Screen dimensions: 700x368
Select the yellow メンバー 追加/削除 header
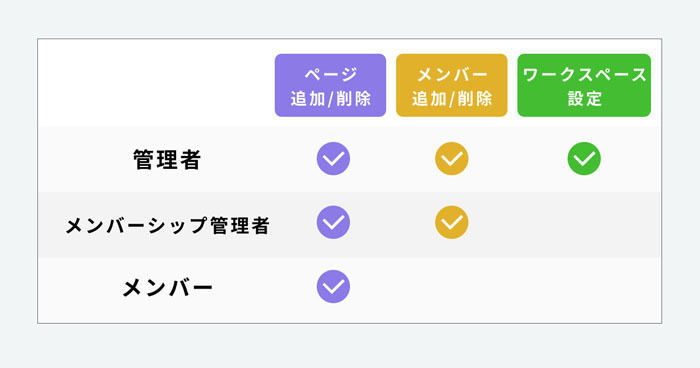tap(451, 85)
